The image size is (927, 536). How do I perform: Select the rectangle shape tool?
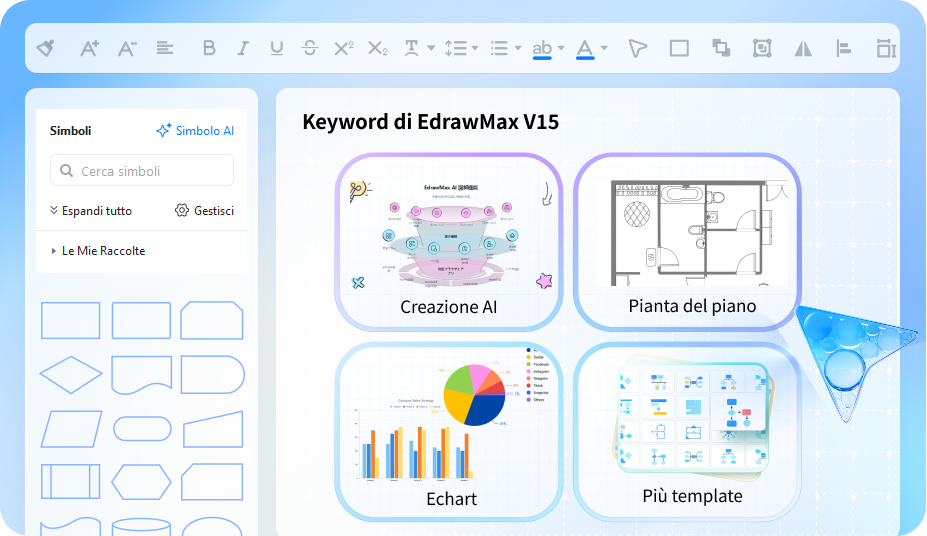coord(679,48)
